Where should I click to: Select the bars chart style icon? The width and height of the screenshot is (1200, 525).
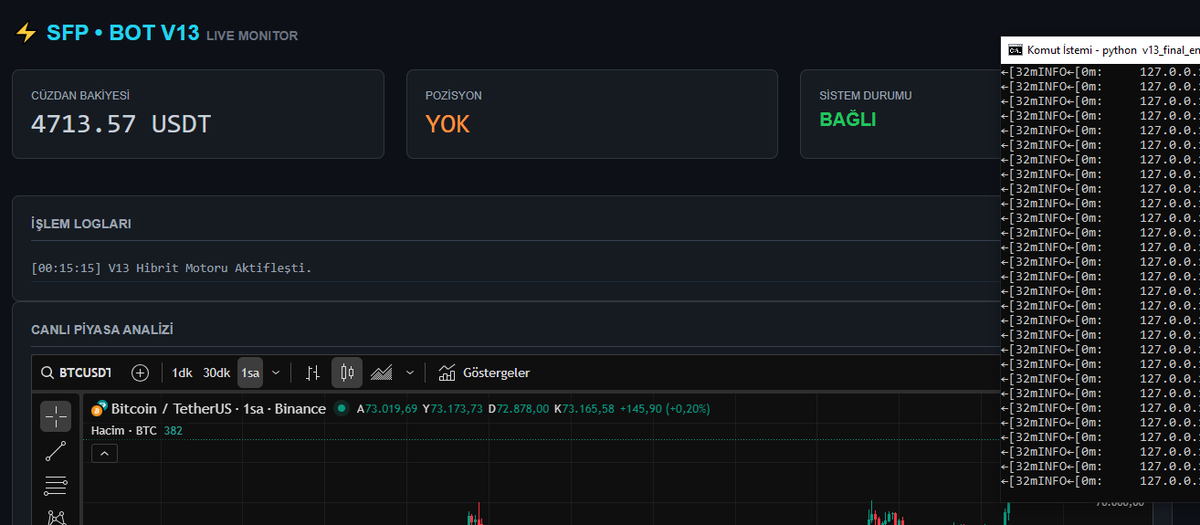313,373
